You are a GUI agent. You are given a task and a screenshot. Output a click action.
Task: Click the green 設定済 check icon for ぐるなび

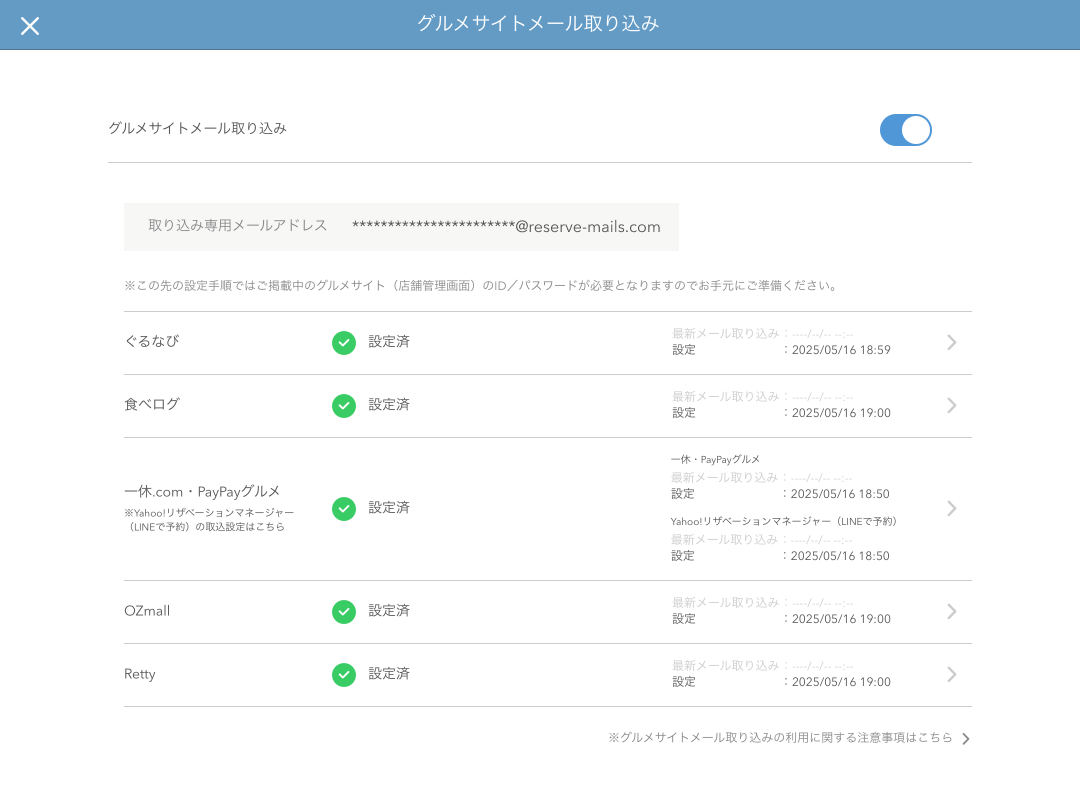click(344, 343)
